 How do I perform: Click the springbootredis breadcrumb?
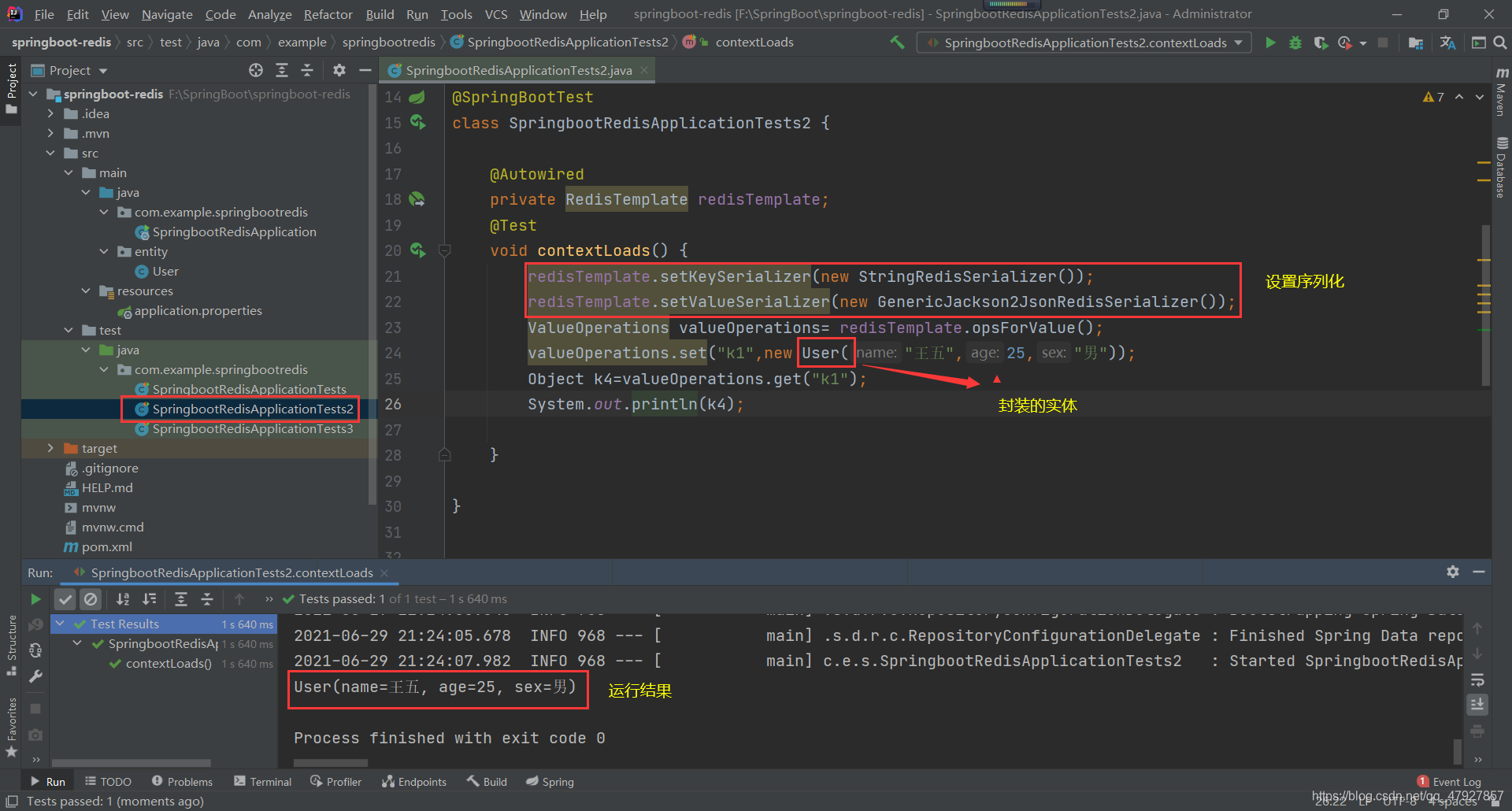coord(388,43)
